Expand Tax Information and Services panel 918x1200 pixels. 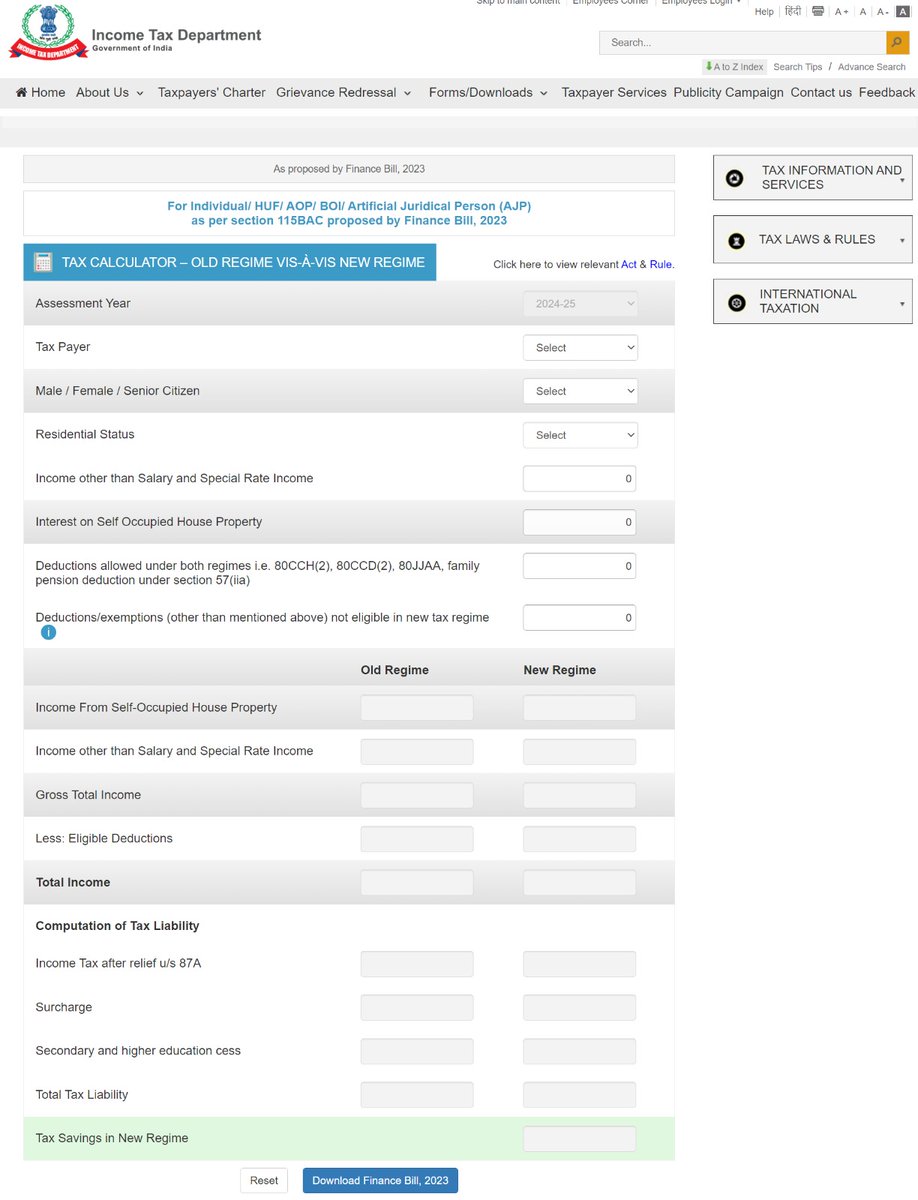coord(813,178)
